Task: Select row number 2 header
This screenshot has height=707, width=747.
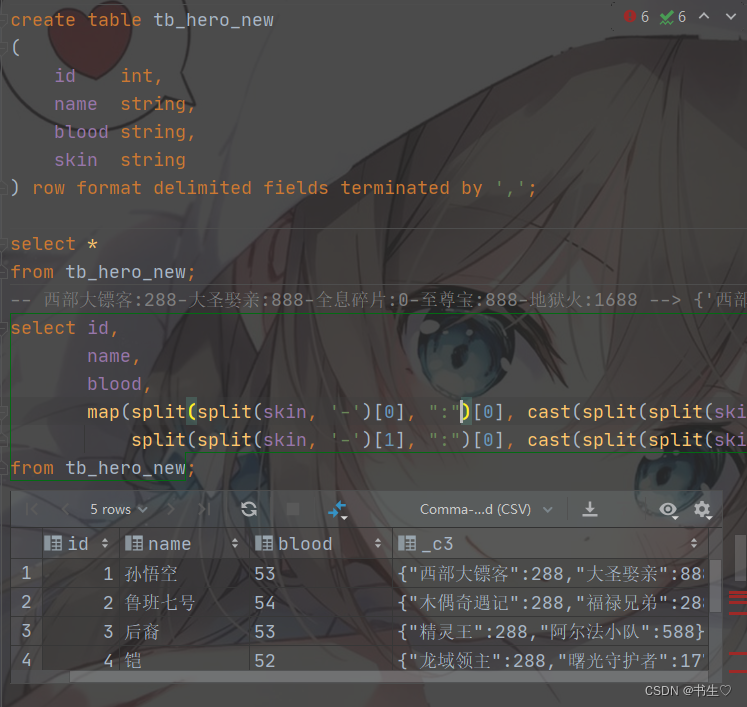Action: 26,602
